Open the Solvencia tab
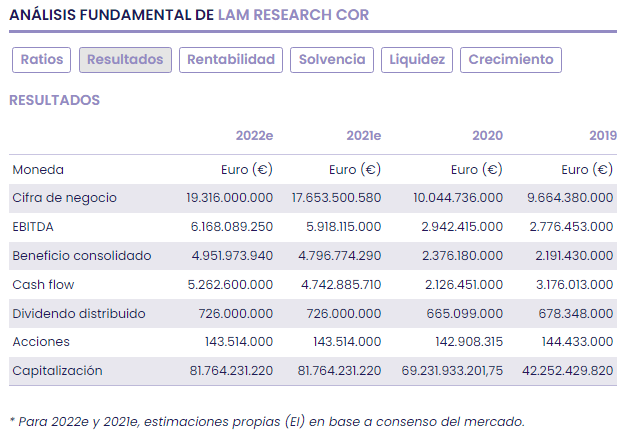Image resolution: width=631 pixels, height=438 pixels. [x=332, y=60]
